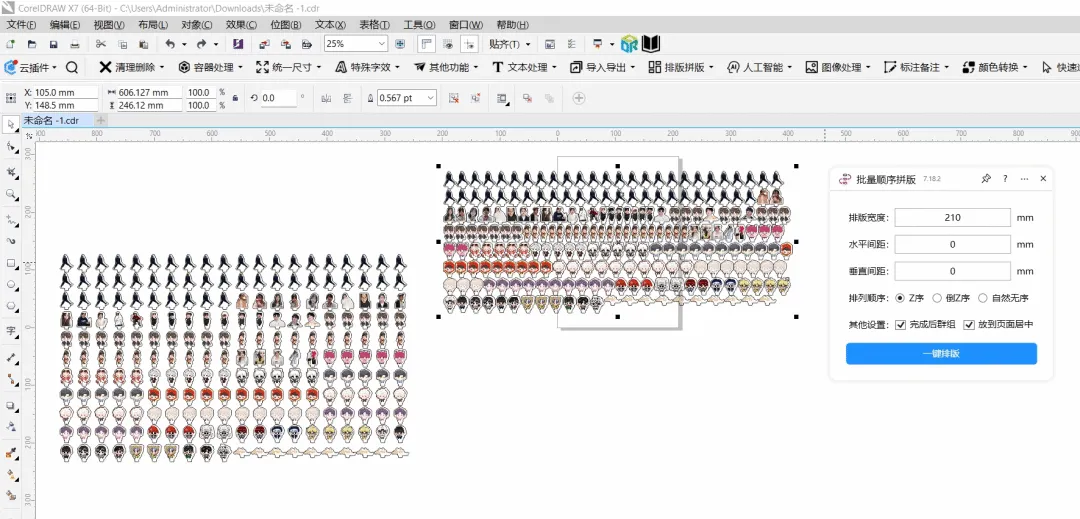Expand the 排版拼版 plugin menu
Viewport: 1080px width, 519px height.
pyautogui.click(x=681, y=67)
